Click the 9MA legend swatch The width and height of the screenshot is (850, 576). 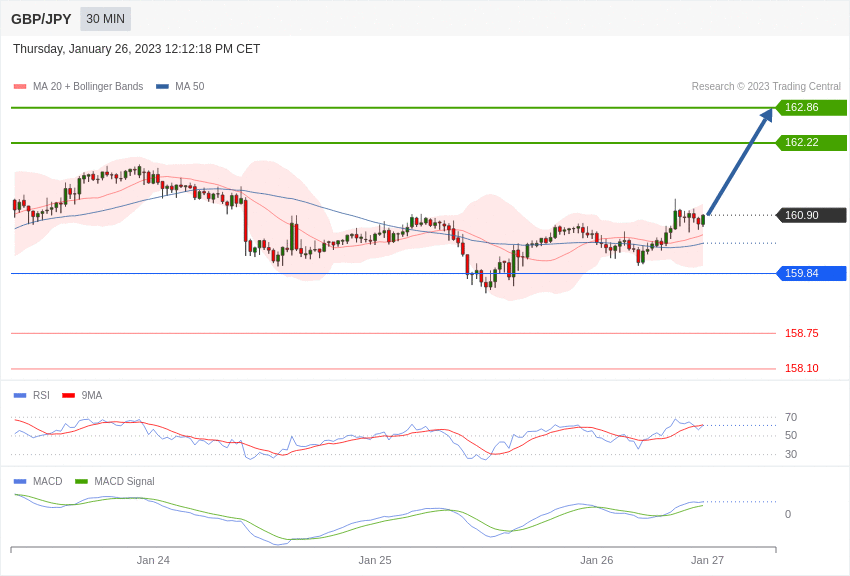(68, 396)
